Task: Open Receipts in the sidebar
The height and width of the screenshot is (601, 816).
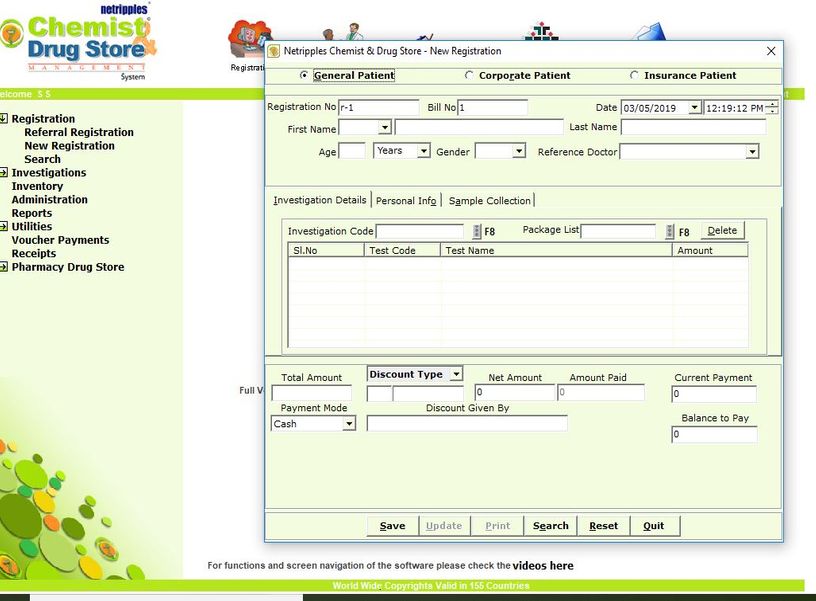Action: [34, 253]
